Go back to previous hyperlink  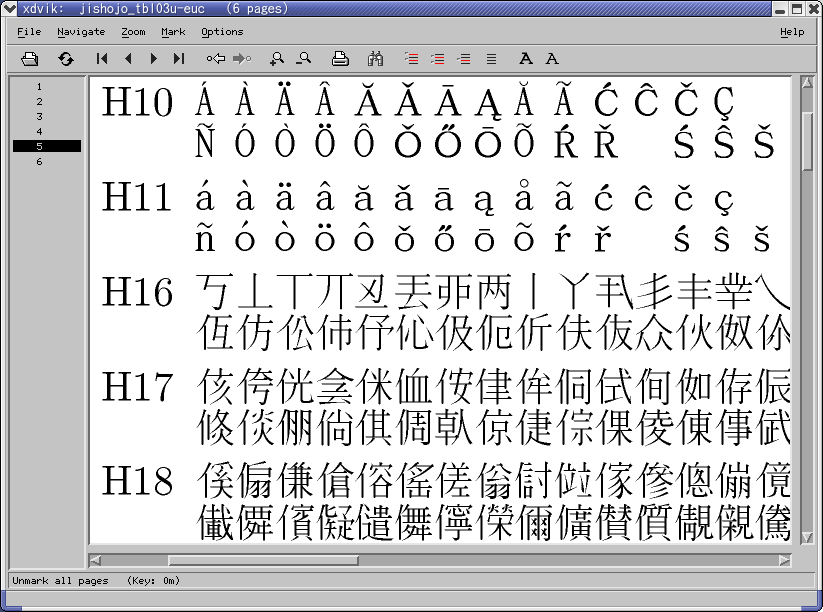[x=216, y=59]
